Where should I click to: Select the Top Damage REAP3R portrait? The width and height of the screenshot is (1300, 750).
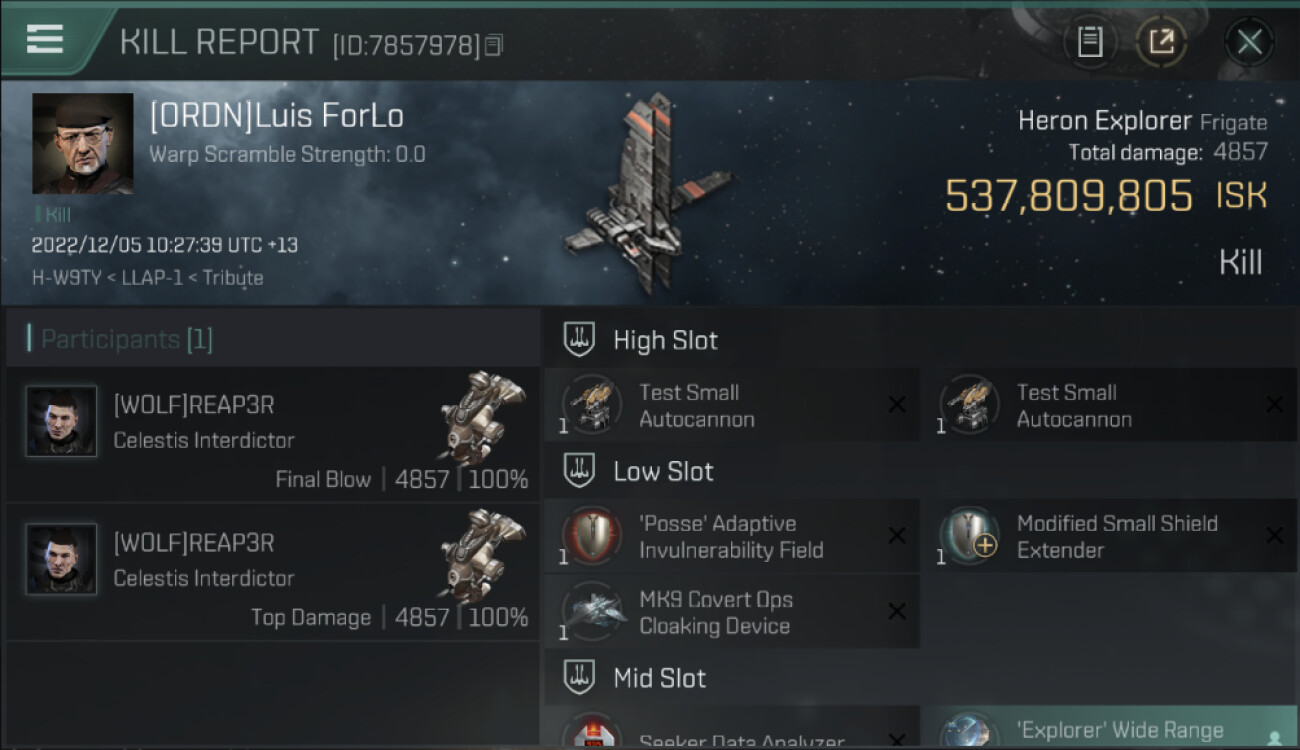coord(61,559)
